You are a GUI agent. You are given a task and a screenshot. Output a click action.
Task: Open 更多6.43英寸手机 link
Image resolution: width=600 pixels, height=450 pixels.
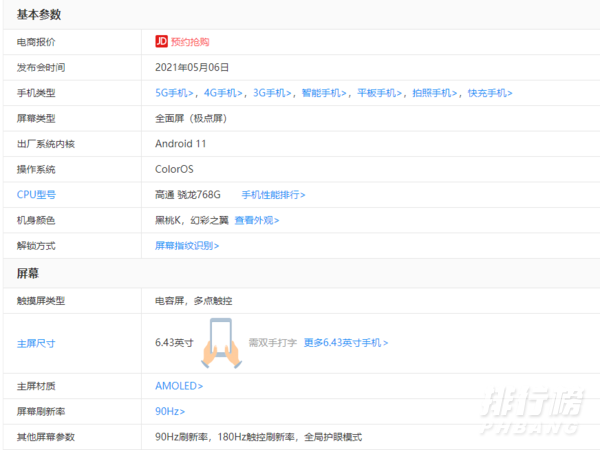(x=346, y=342)
